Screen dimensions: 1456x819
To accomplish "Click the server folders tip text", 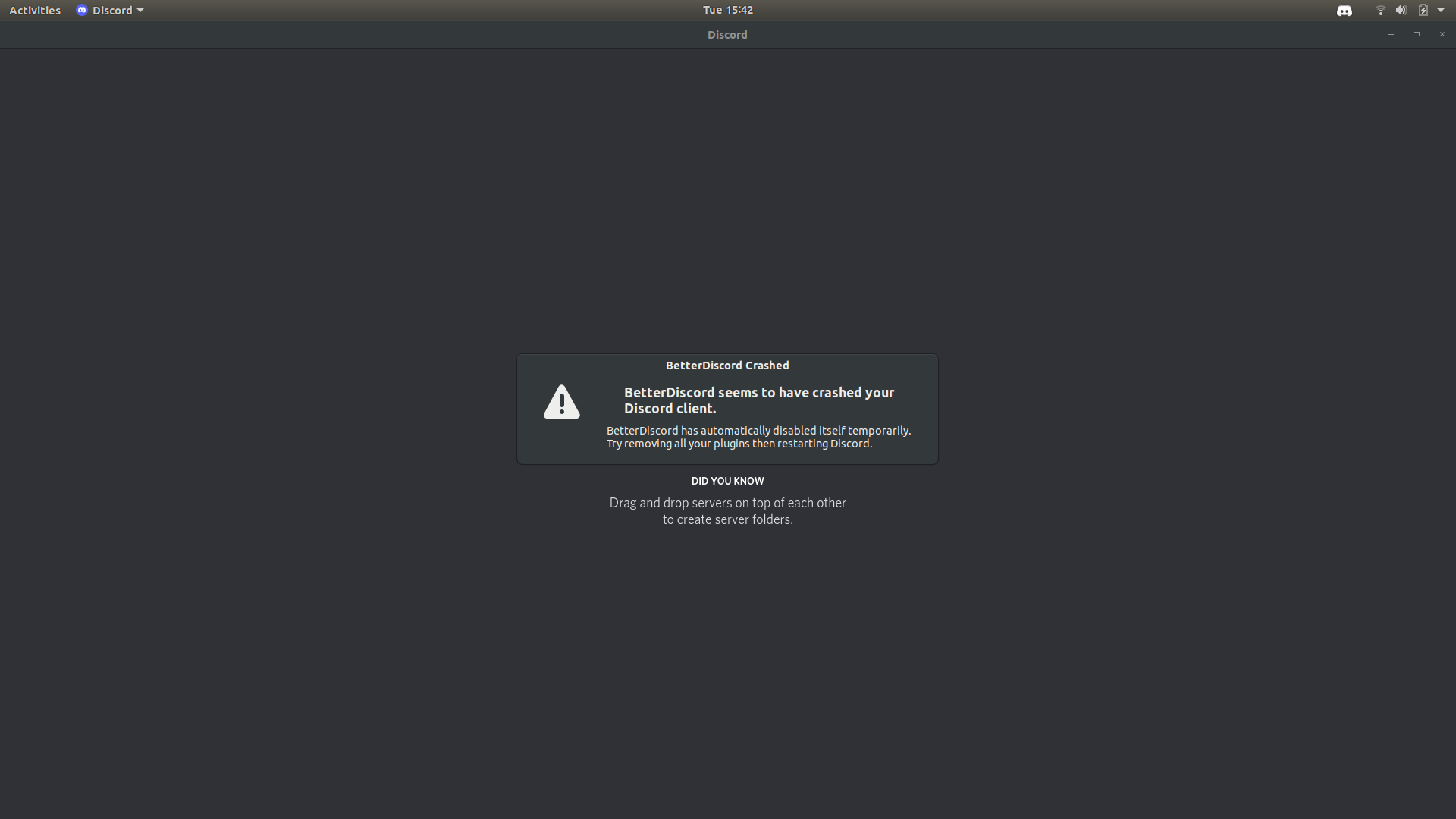I will pyautogui.click(x=727, y=510).
